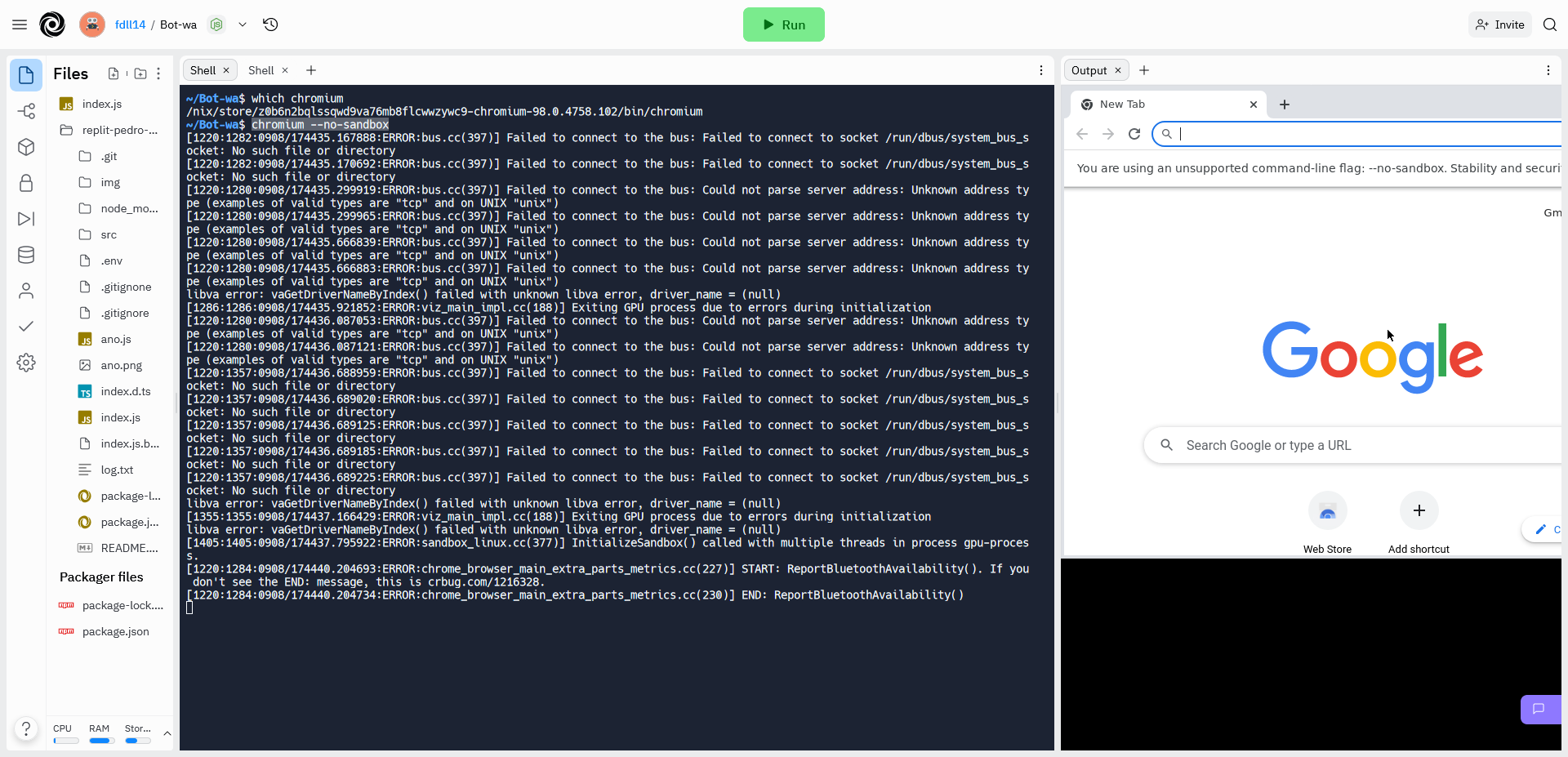Image resolution: width=1568 pixels, height=757 pixels.
Task: Add shortcut on Google new tab
Action: pos(1419,523)
